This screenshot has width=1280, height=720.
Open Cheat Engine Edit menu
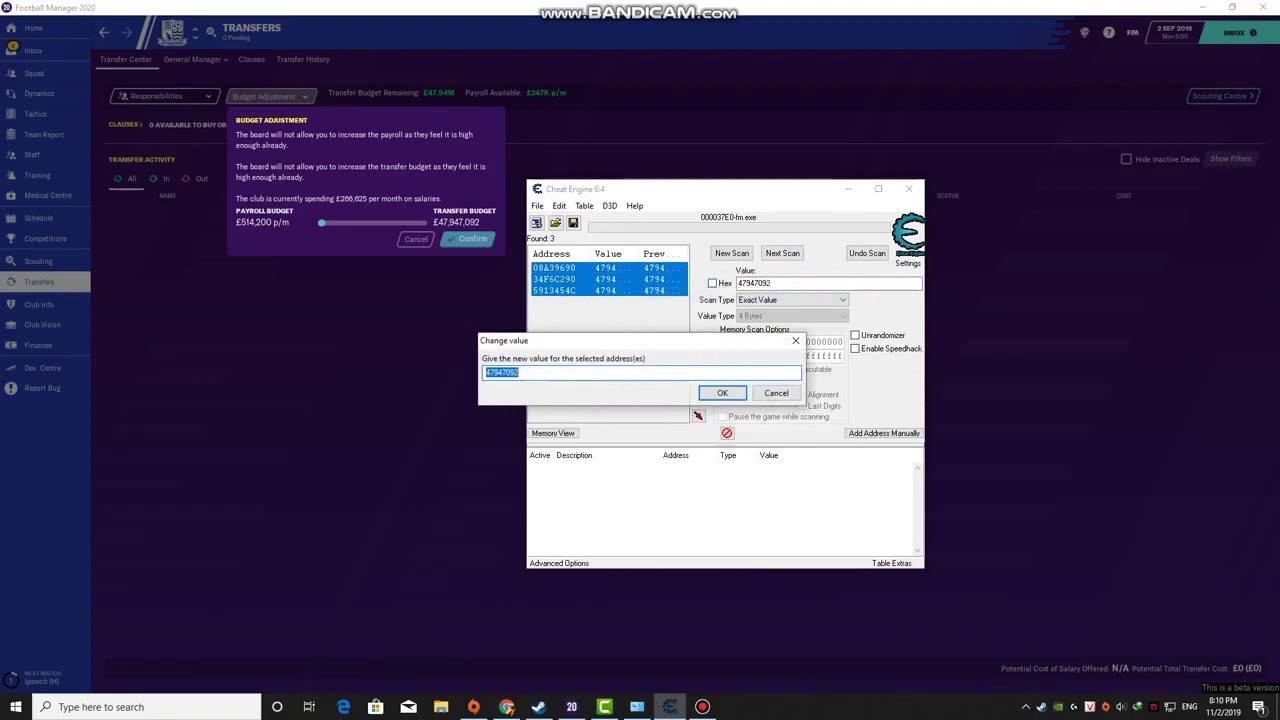click(x=559, y=206)
